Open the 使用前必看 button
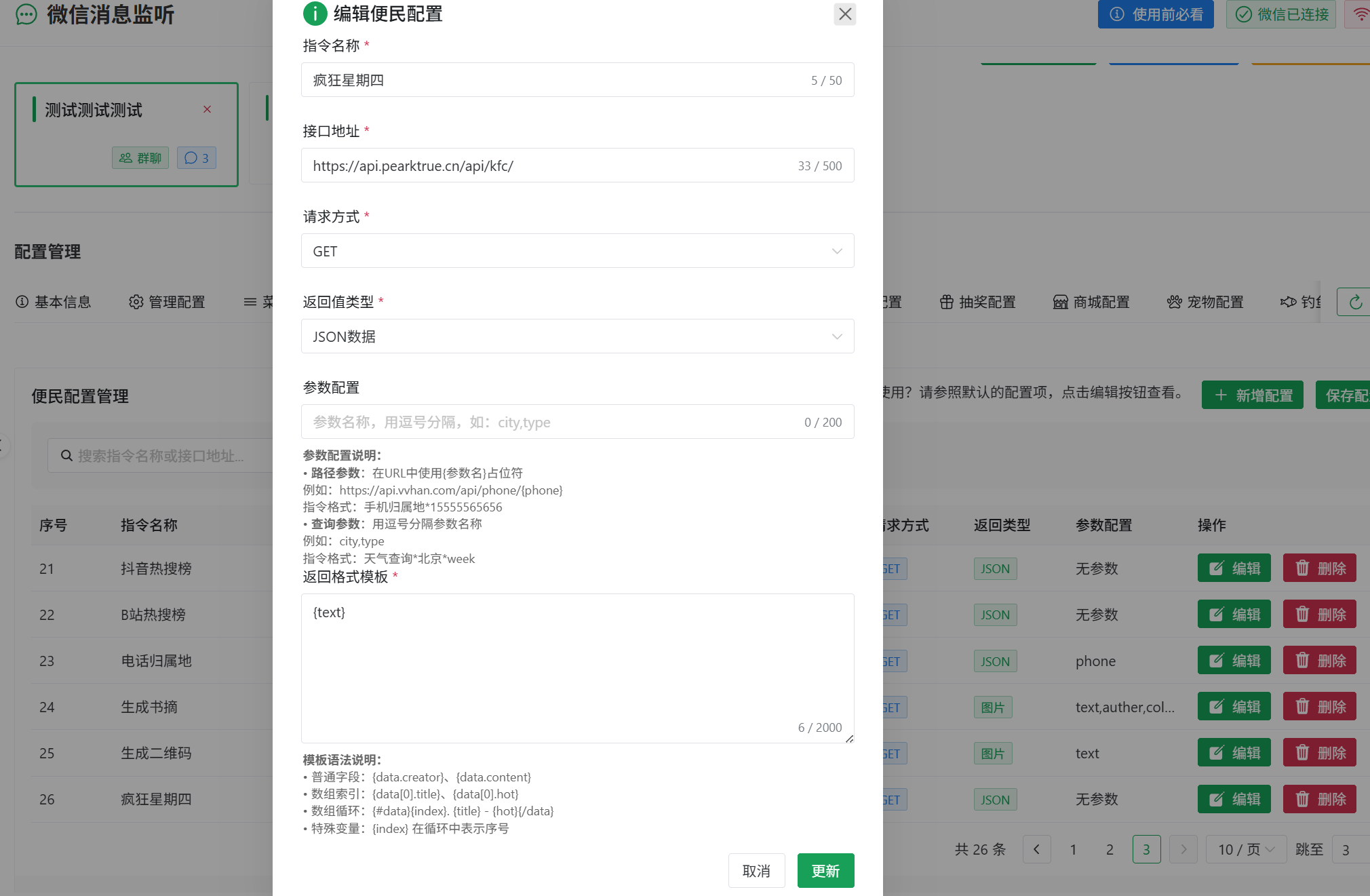 (x=1156, y=14)
